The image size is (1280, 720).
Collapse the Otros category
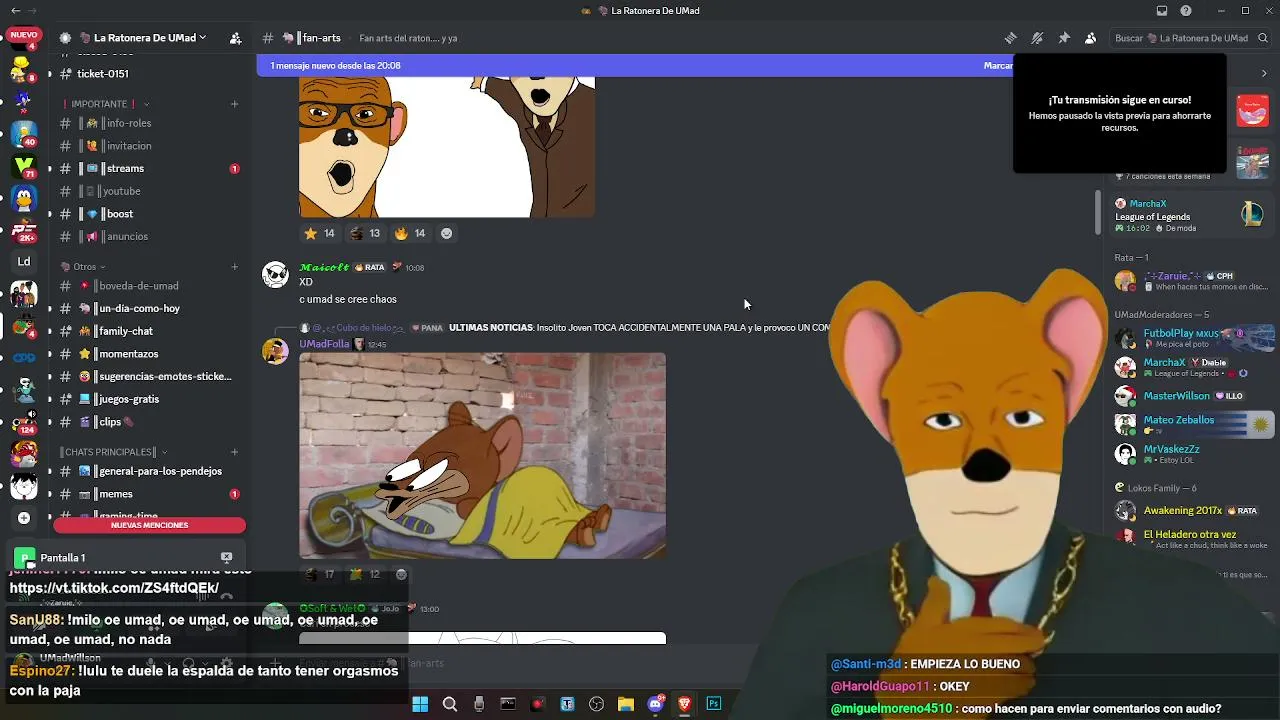coord(84,267)
